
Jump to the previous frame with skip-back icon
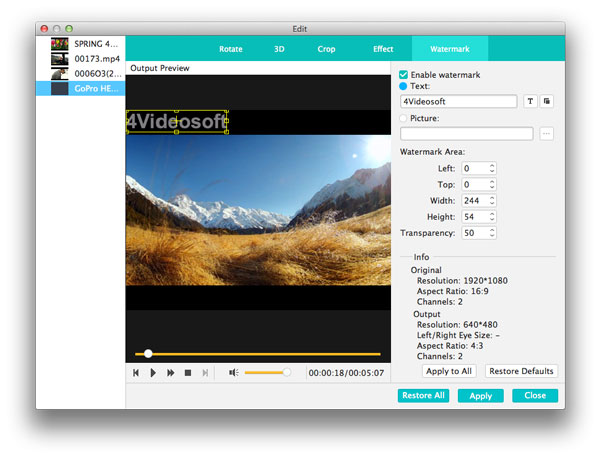(136, 373)
